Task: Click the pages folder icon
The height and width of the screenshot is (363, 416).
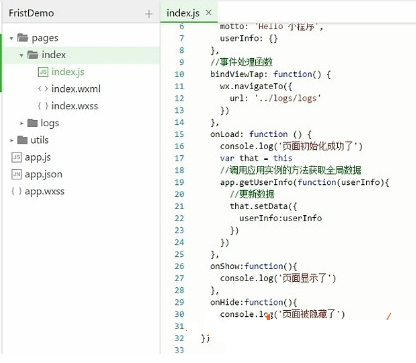Action: (x=22, y=38)
